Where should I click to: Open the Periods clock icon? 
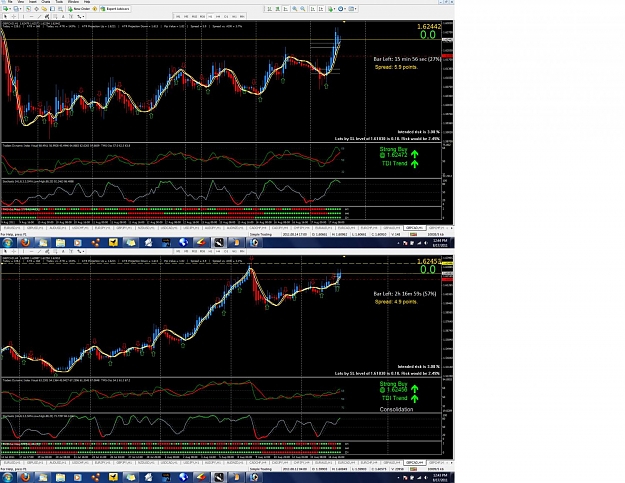click(340, 9)
